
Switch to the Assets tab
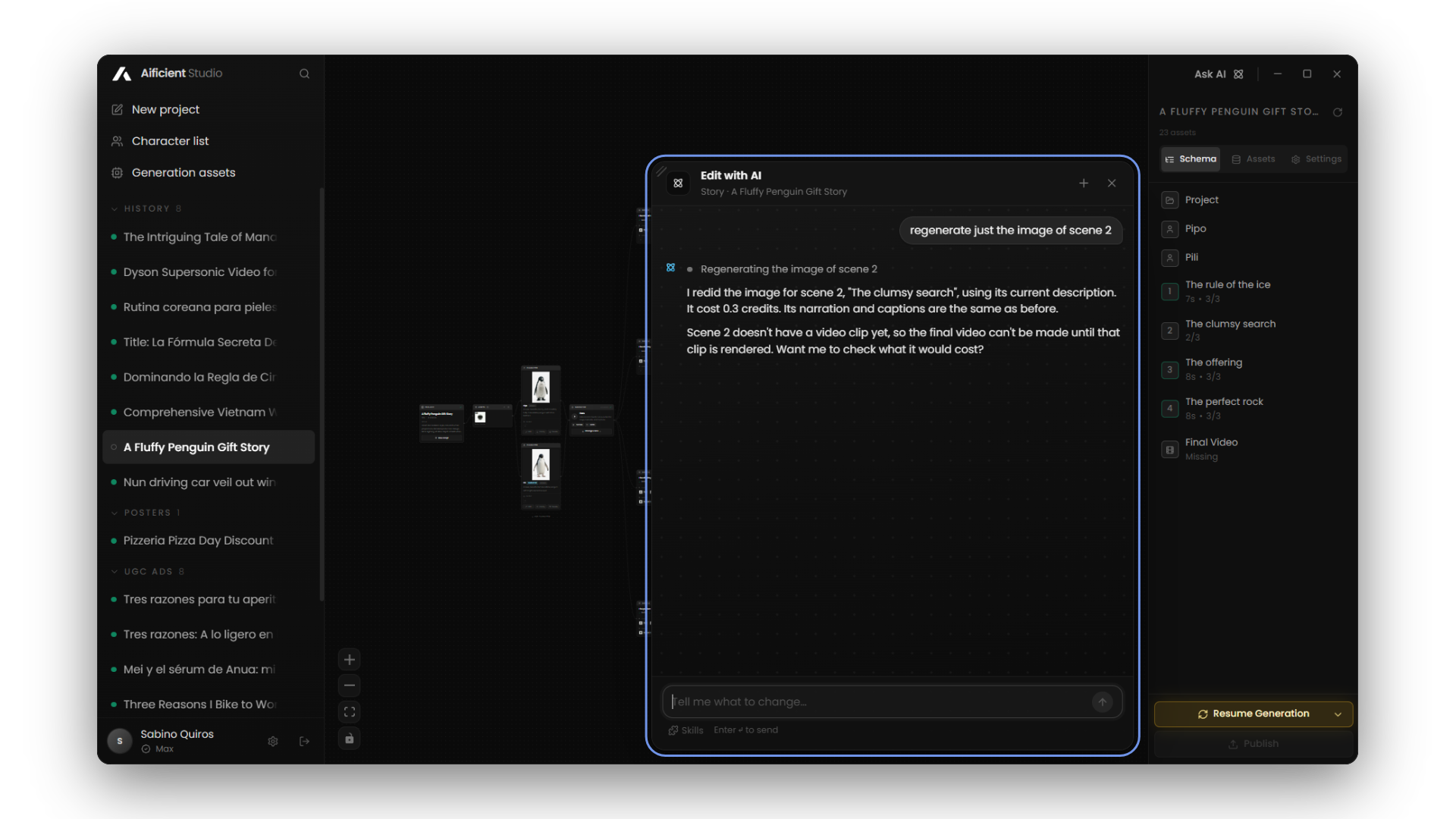click(1254, 159)
